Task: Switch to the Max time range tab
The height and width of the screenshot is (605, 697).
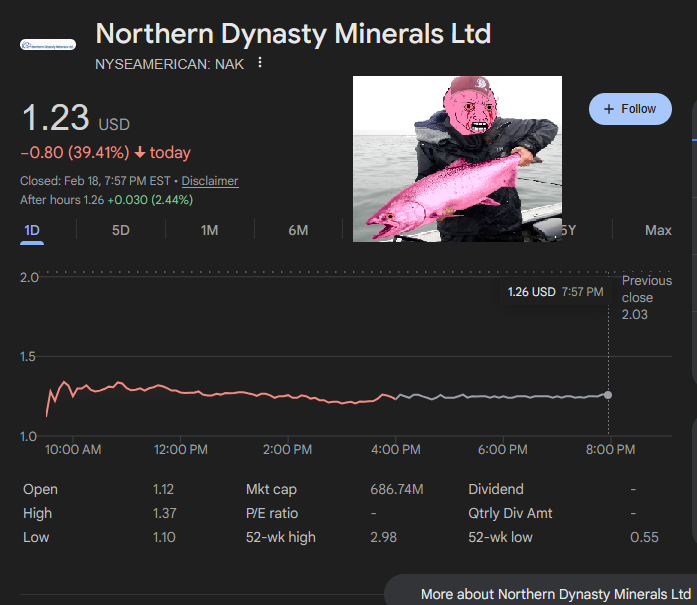Action: pos(658,230)
